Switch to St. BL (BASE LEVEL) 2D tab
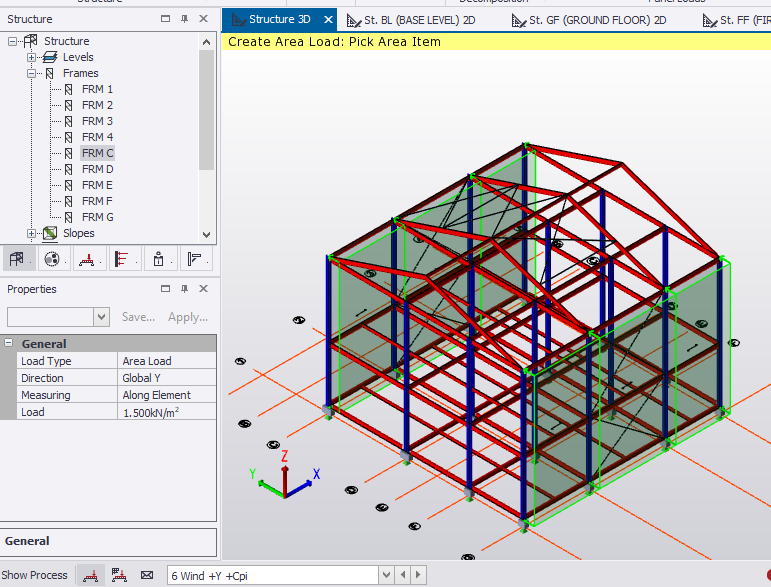Image resolution: width=771 pixels, height=587 pixels. 411,20
